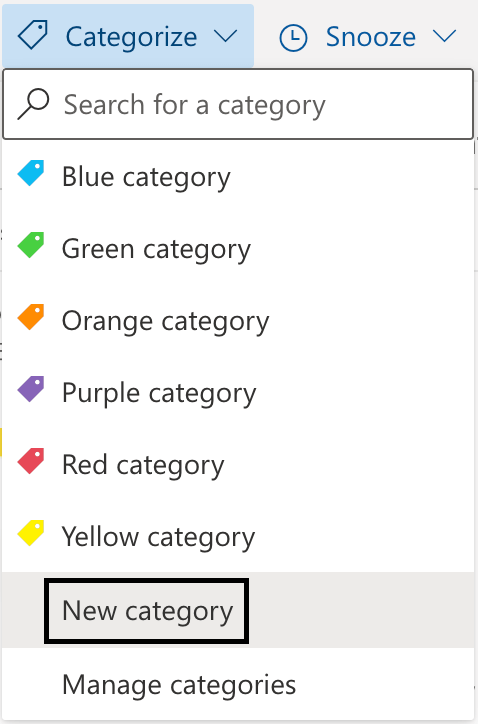Click the orange category tag icon

(x=31, y=317)
